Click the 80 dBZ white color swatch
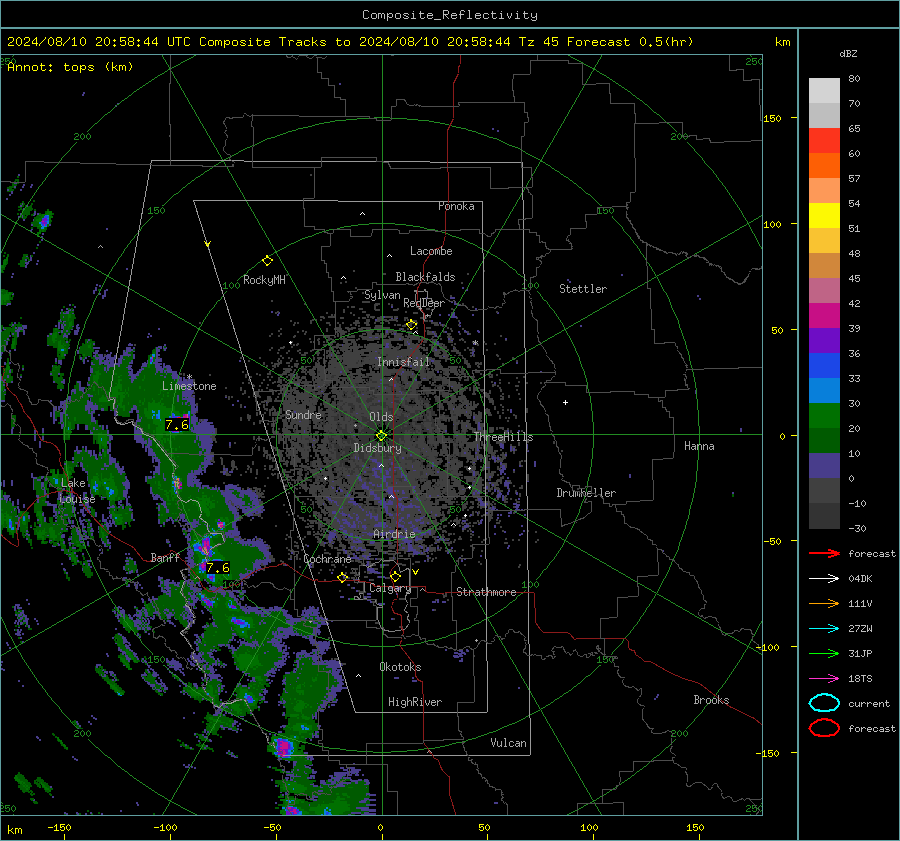Viewport: 900px width, 841px height. [824, 91]
